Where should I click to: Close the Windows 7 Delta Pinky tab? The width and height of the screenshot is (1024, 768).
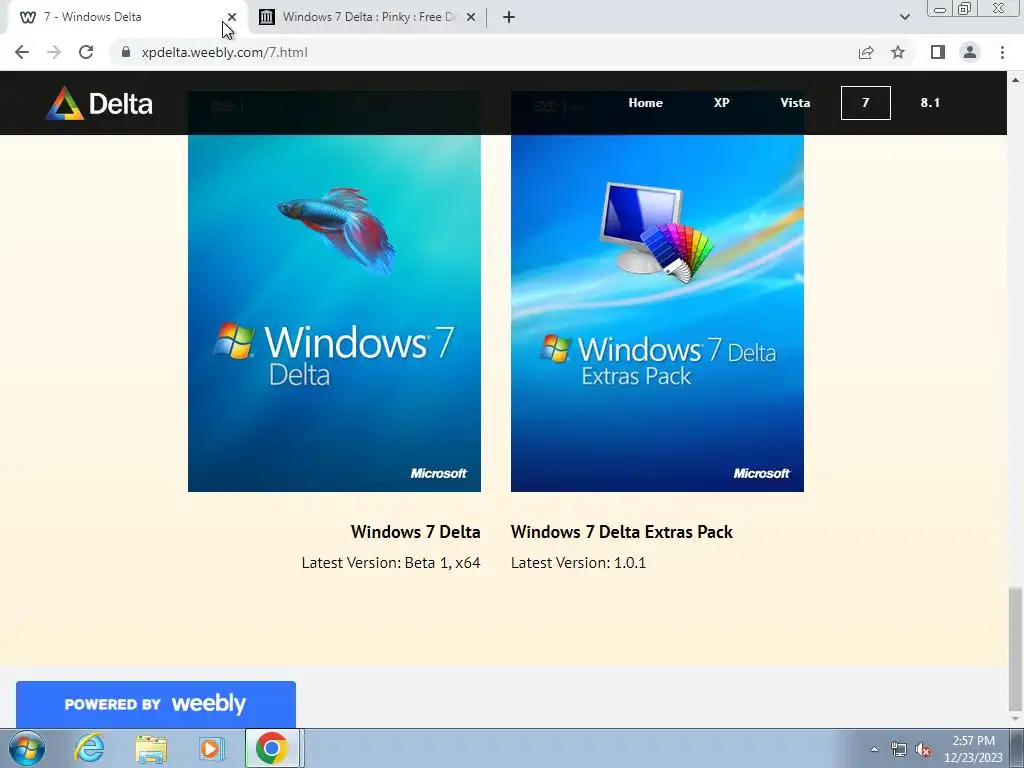tap(471, 17)
